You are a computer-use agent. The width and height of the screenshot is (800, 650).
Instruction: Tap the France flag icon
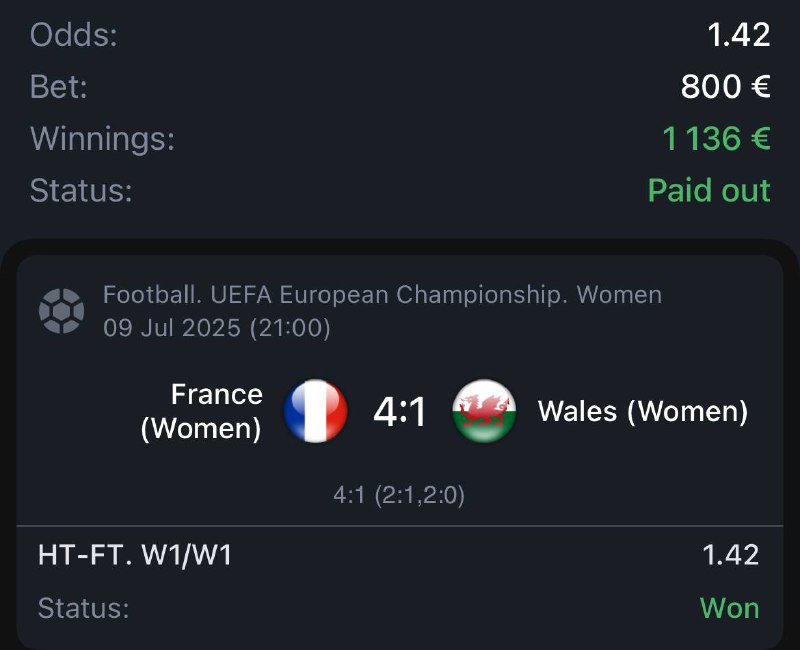coord(315,411)
